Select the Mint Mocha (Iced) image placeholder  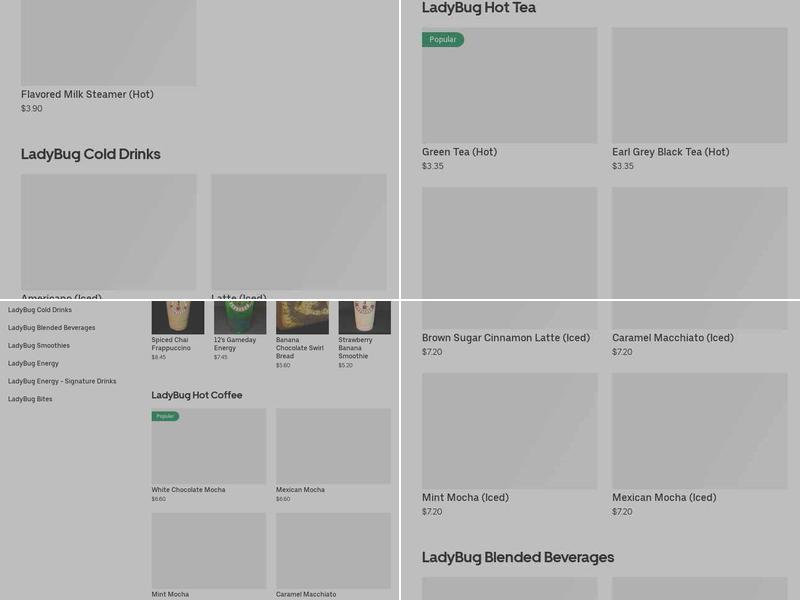click(509, 431)
